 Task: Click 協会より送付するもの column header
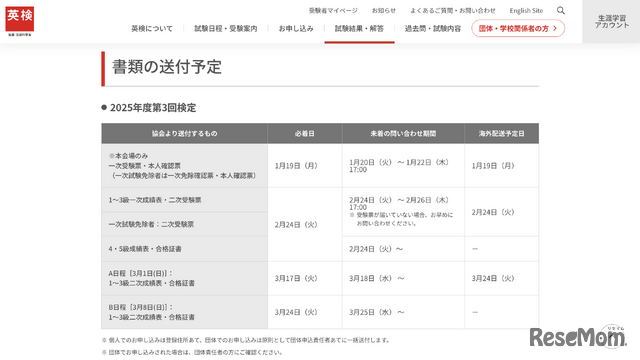tap(184, 133)
